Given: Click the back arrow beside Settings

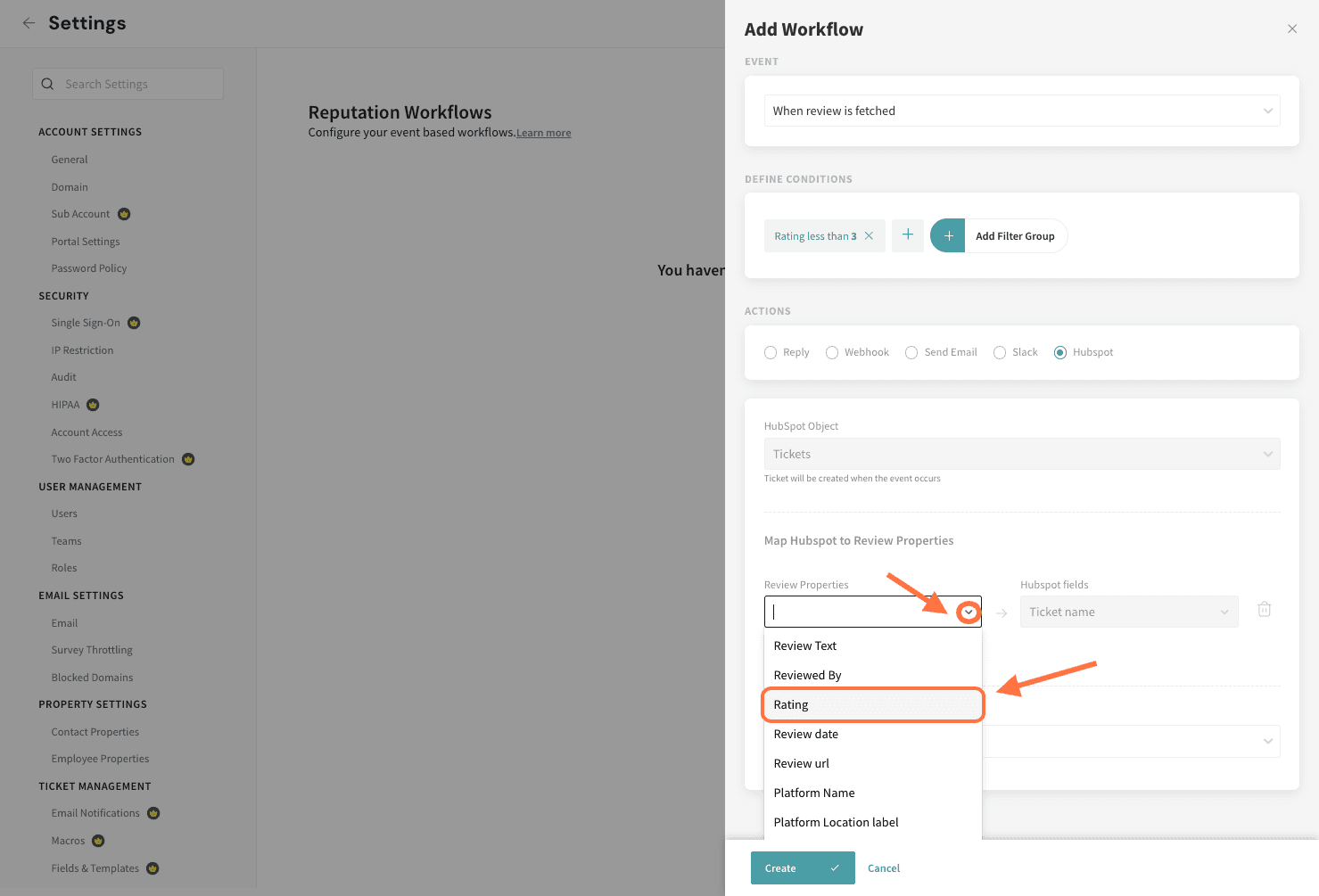Looking at the screenshot, I should 29,23.
